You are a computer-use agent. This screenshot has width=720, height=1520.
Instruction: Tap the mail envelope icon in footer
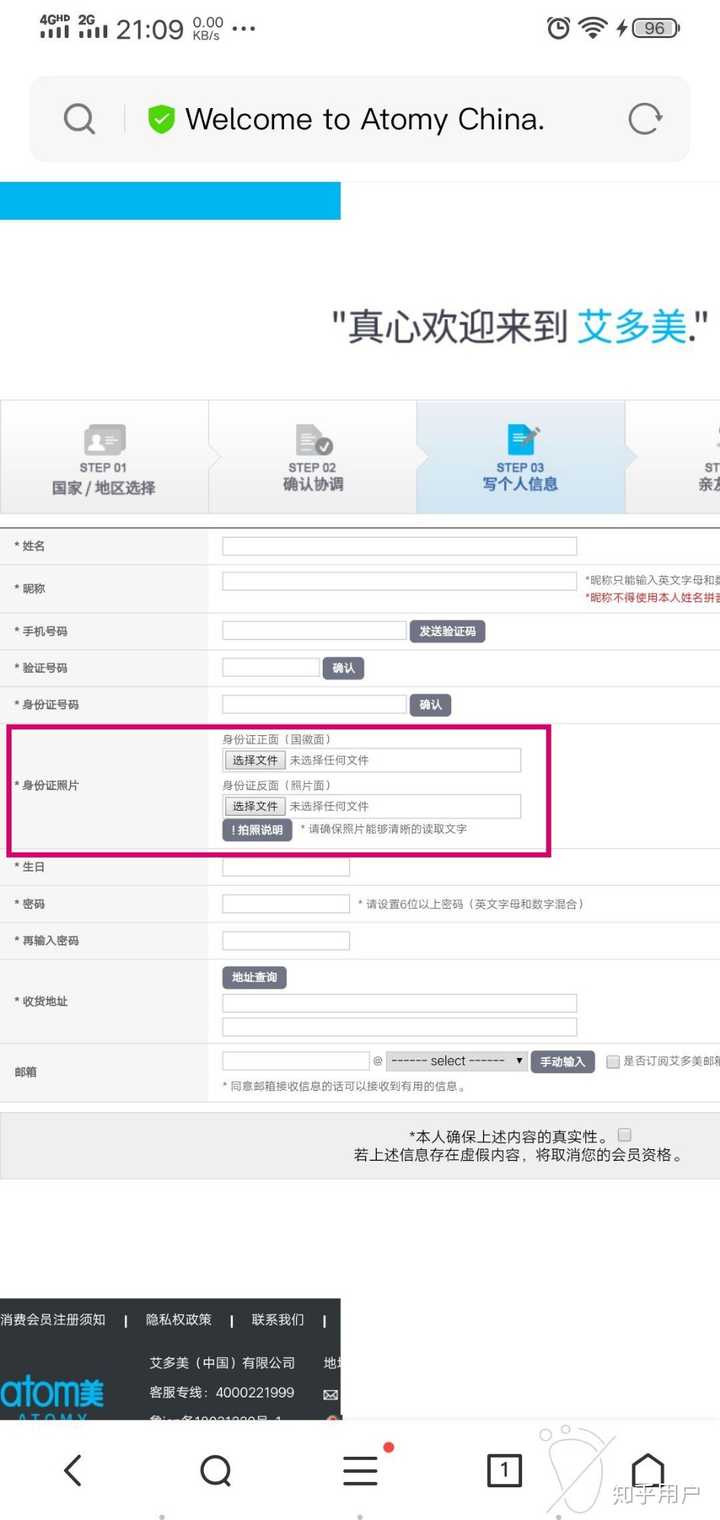click(x=330, y=1394)
